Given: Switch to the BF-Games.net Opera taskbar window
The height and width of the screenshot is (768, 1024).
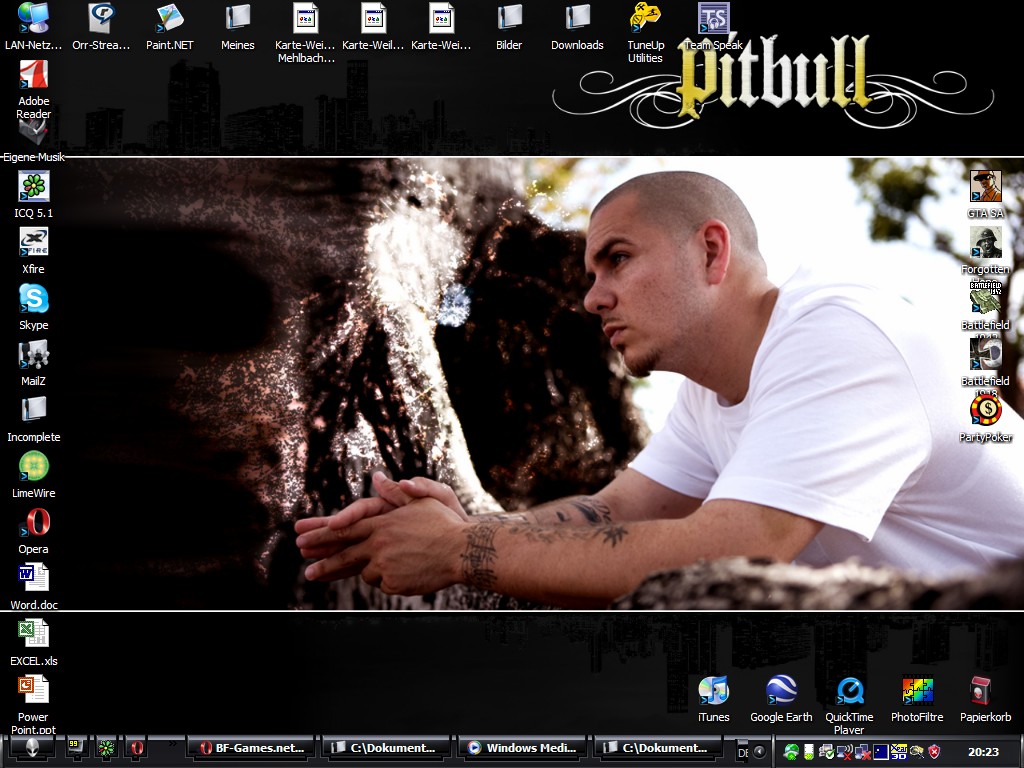Looking at the screenshot, I should click(x=251, y=748).
